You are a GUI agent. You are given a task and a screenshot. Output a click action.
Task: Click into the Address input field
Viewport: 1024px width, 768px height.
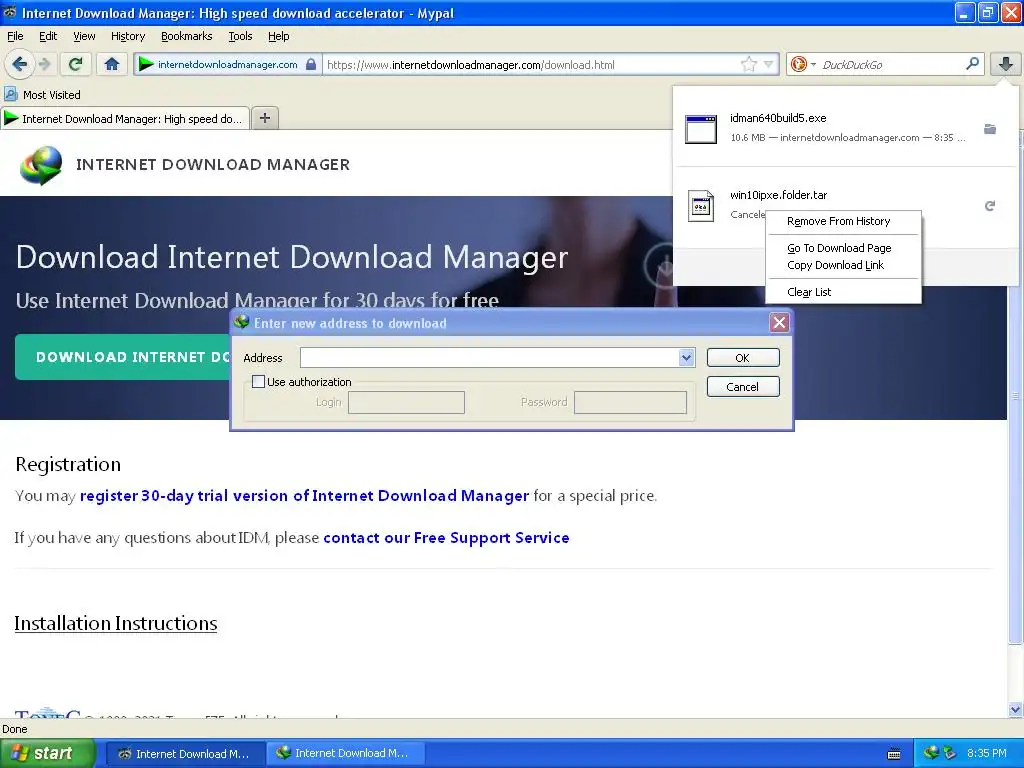[x=489, y=357]
